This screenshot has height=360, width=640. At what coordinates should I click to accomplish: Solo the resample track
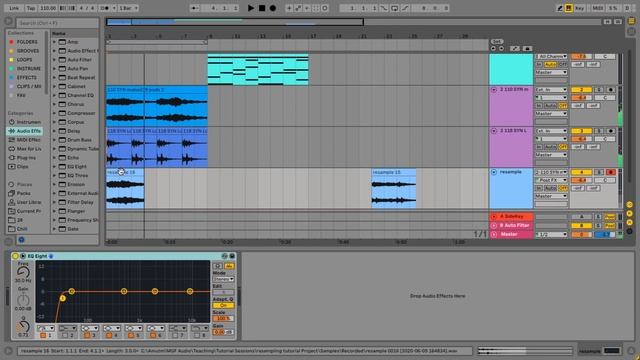[599, 172]
